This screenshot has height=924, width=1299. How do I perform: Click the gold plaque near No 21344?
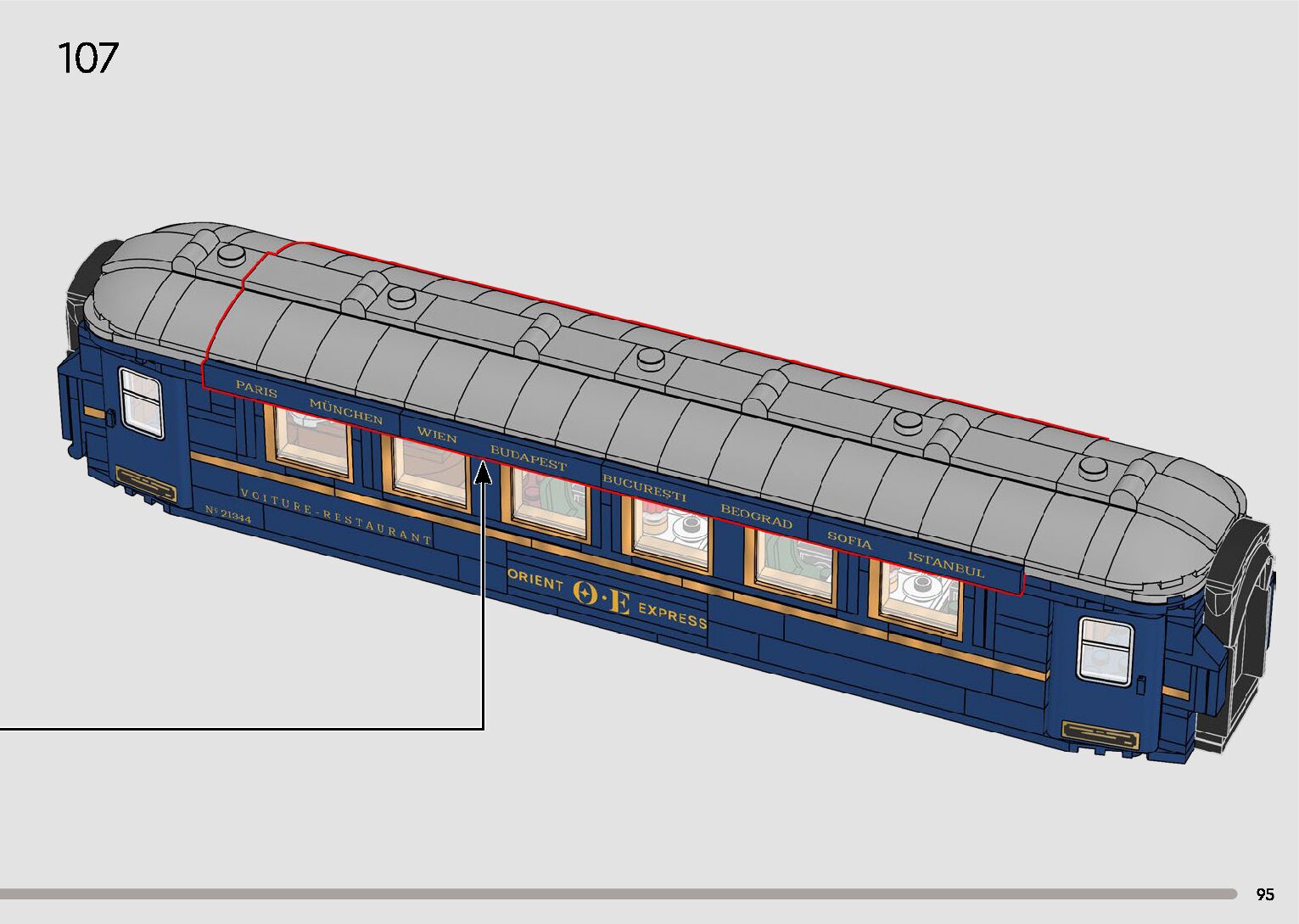click(x=145, y=482)
